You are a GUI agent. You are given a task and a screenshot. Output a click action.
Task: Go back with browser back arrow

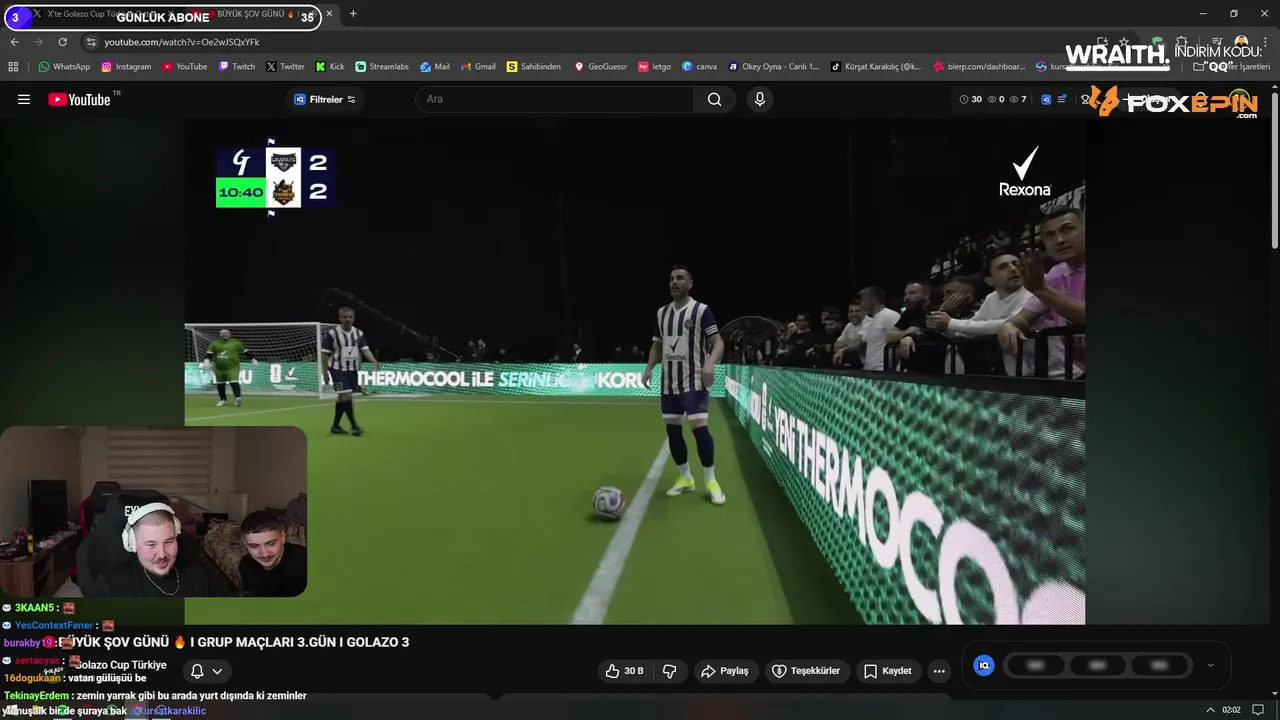pyautogui.click(x=14, y=42)
